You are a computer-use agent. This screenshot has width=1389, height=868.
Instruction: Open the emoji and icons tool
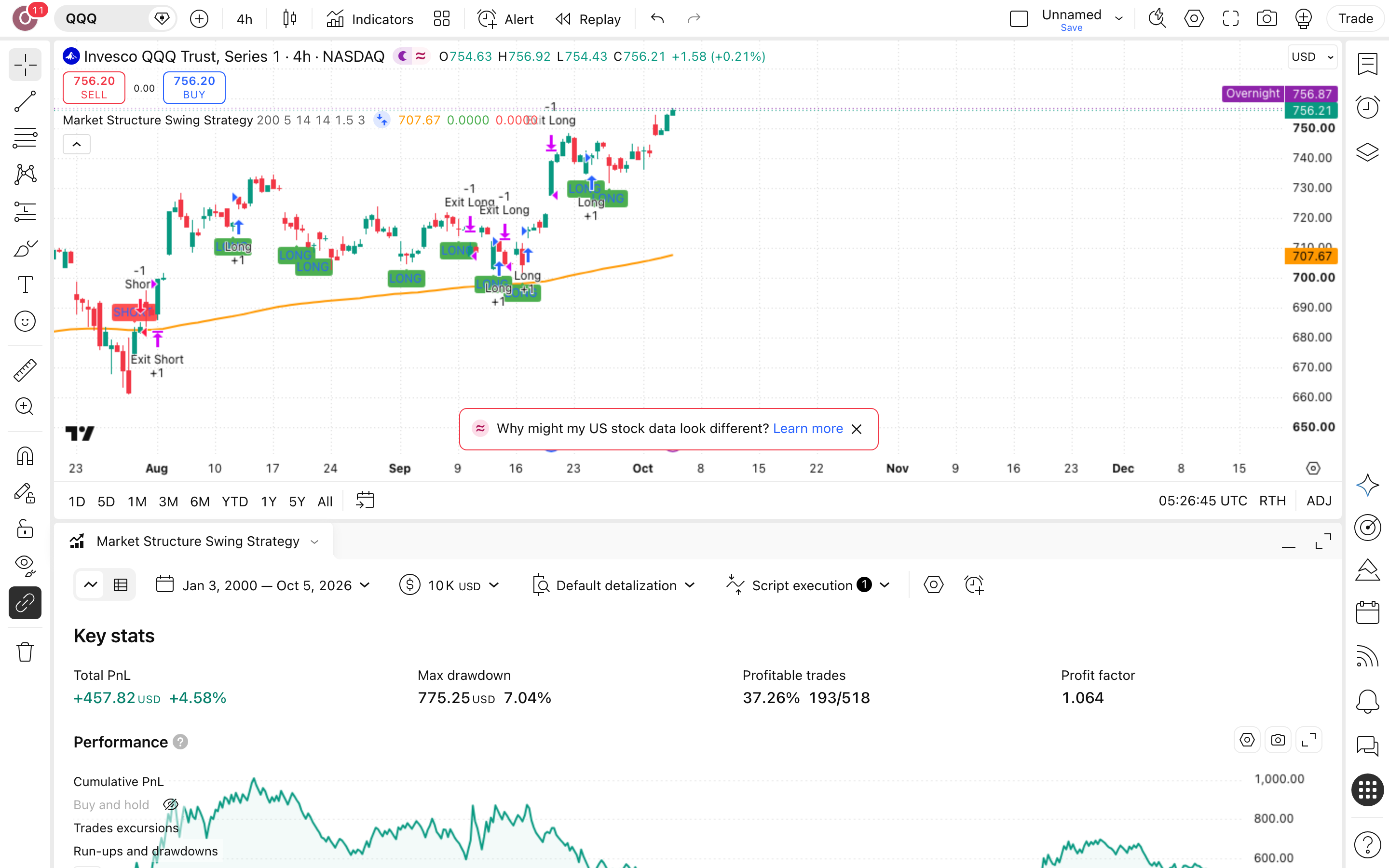point(25,322)
